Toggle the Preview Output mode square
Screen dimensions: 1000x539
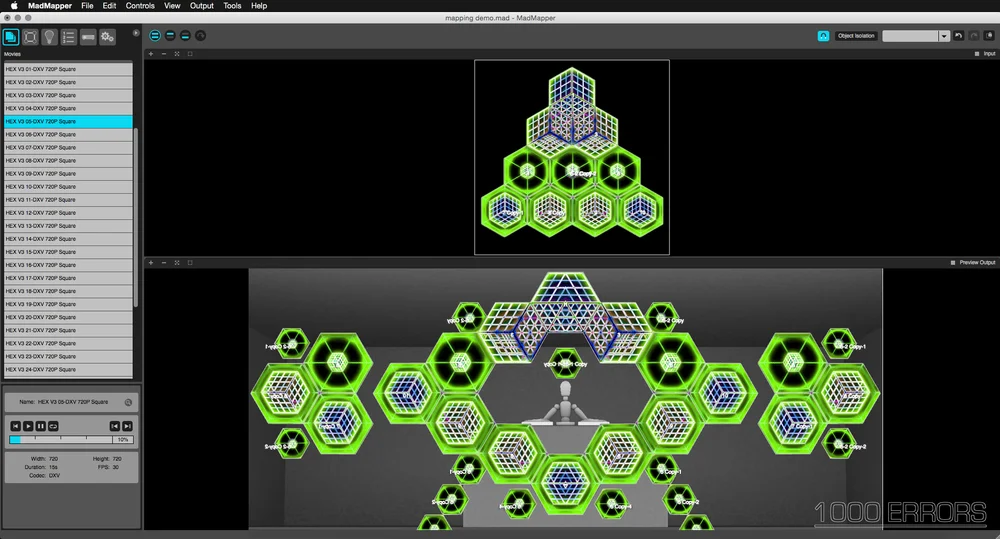(953, 263)
